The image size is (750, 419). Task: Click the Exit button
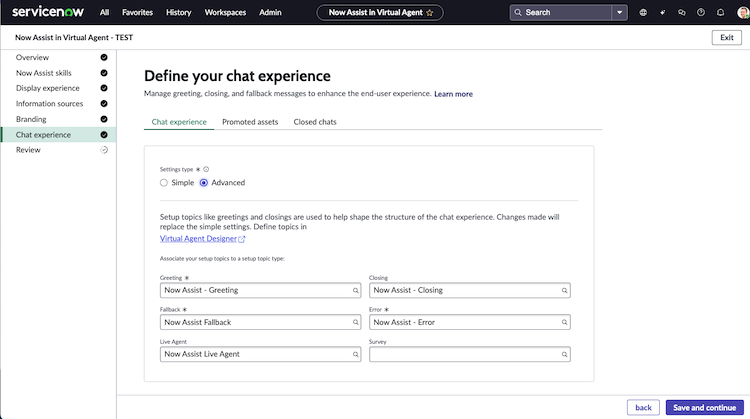point(727,37)
